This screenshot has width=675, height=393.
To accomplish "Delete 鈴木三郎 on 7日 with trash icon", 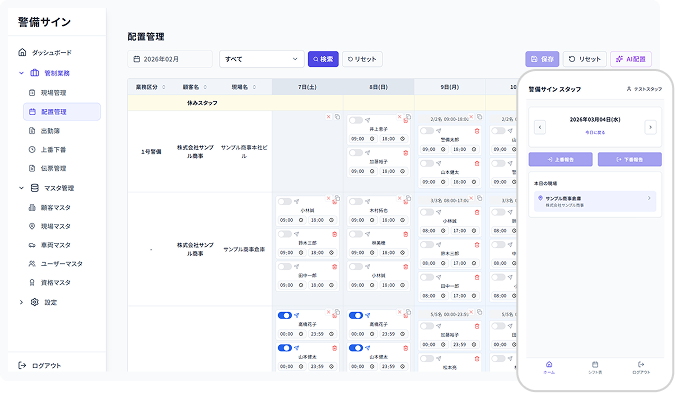I will click(334, 234).
